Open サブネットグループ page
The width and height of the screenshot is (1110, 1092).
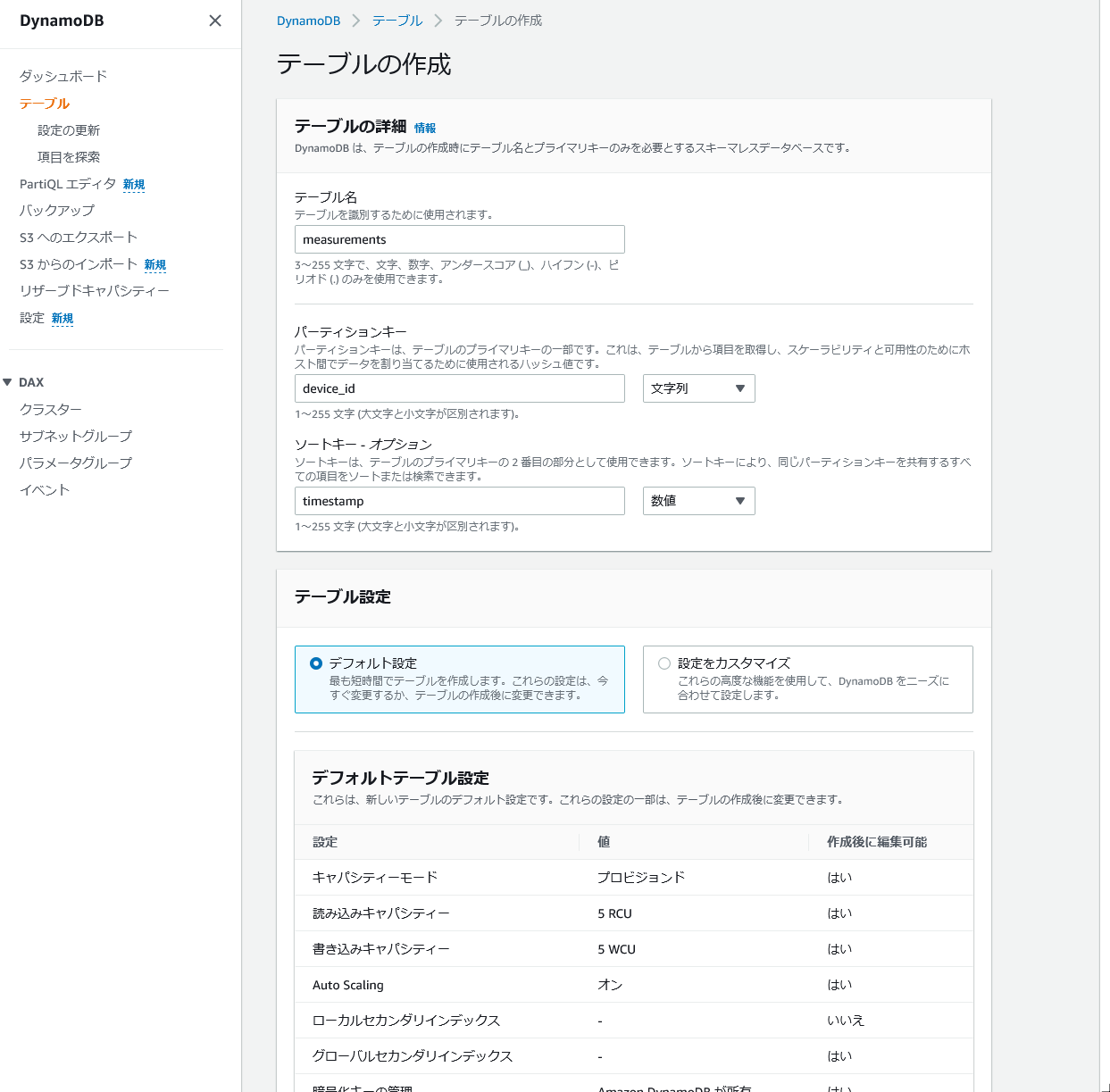76,436
